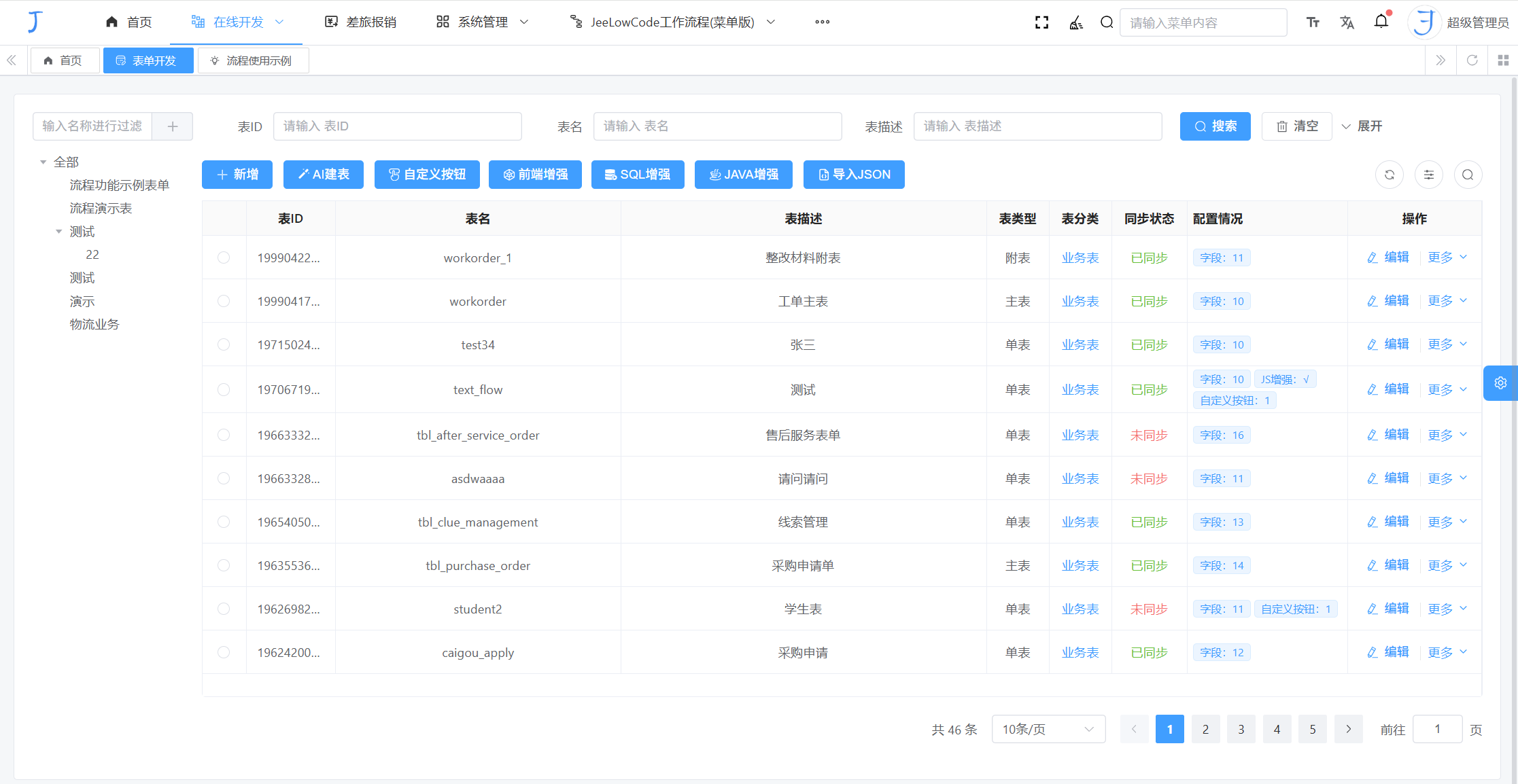Collapse the 测试 tree node
The height and width of the screenshot is (784, 1518).
point(58,231)
